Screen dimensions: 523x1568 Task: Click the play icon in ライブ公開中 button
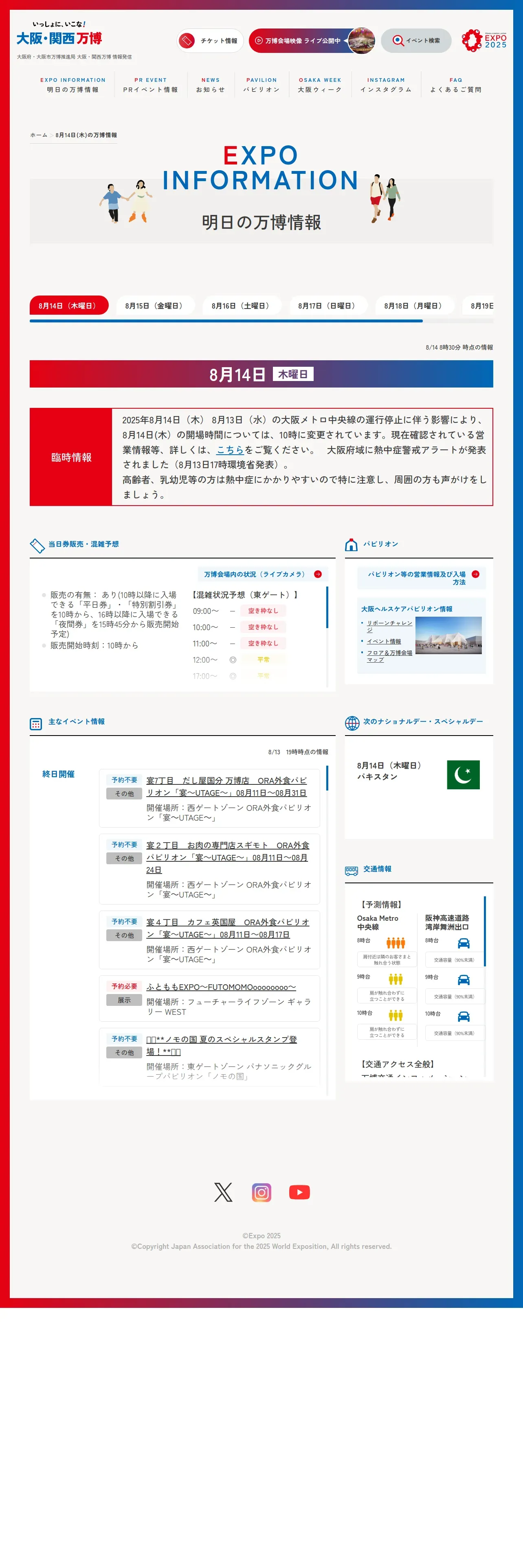(259, 41)
